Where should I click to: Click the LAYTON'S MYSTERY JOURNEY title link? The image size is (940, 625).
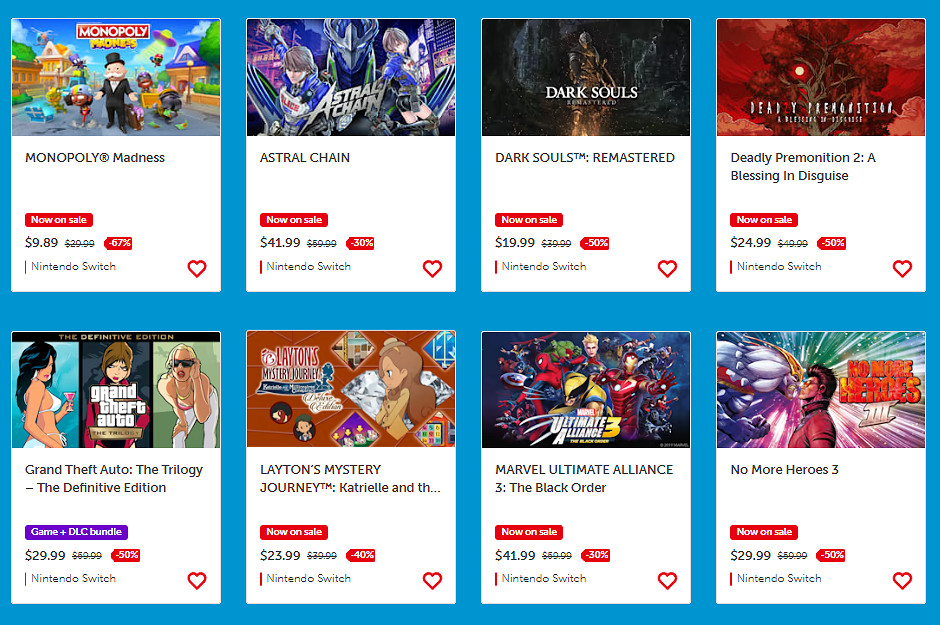tap(350, 478)
